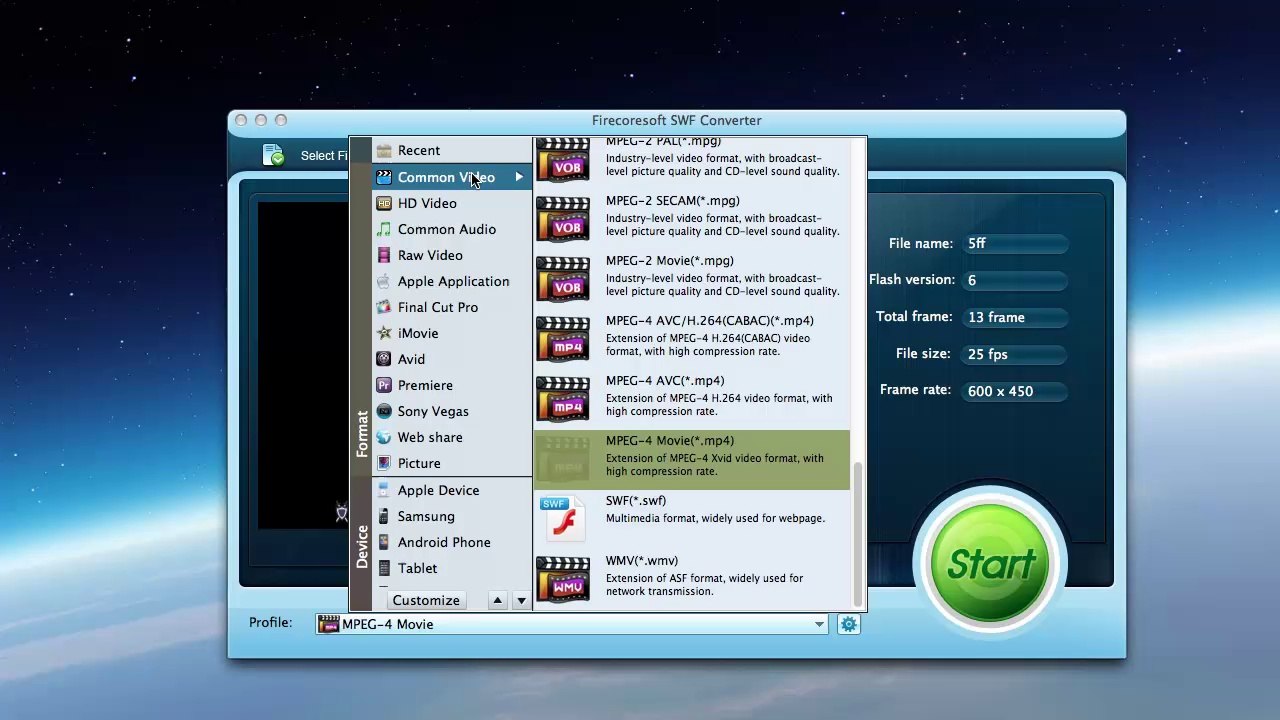The width and height of the screenshot is (1280, 720).
Task: Click the SWF Flash file icon
Action: (x=563, y=520)
